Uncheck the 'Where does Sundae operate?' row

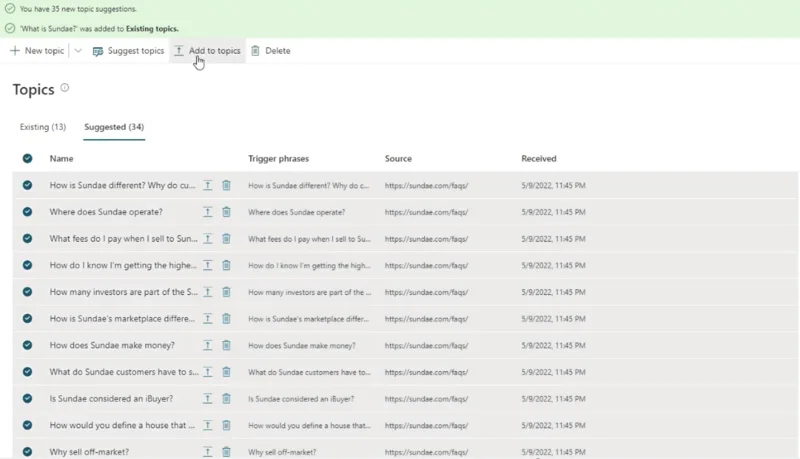(28, 212)
